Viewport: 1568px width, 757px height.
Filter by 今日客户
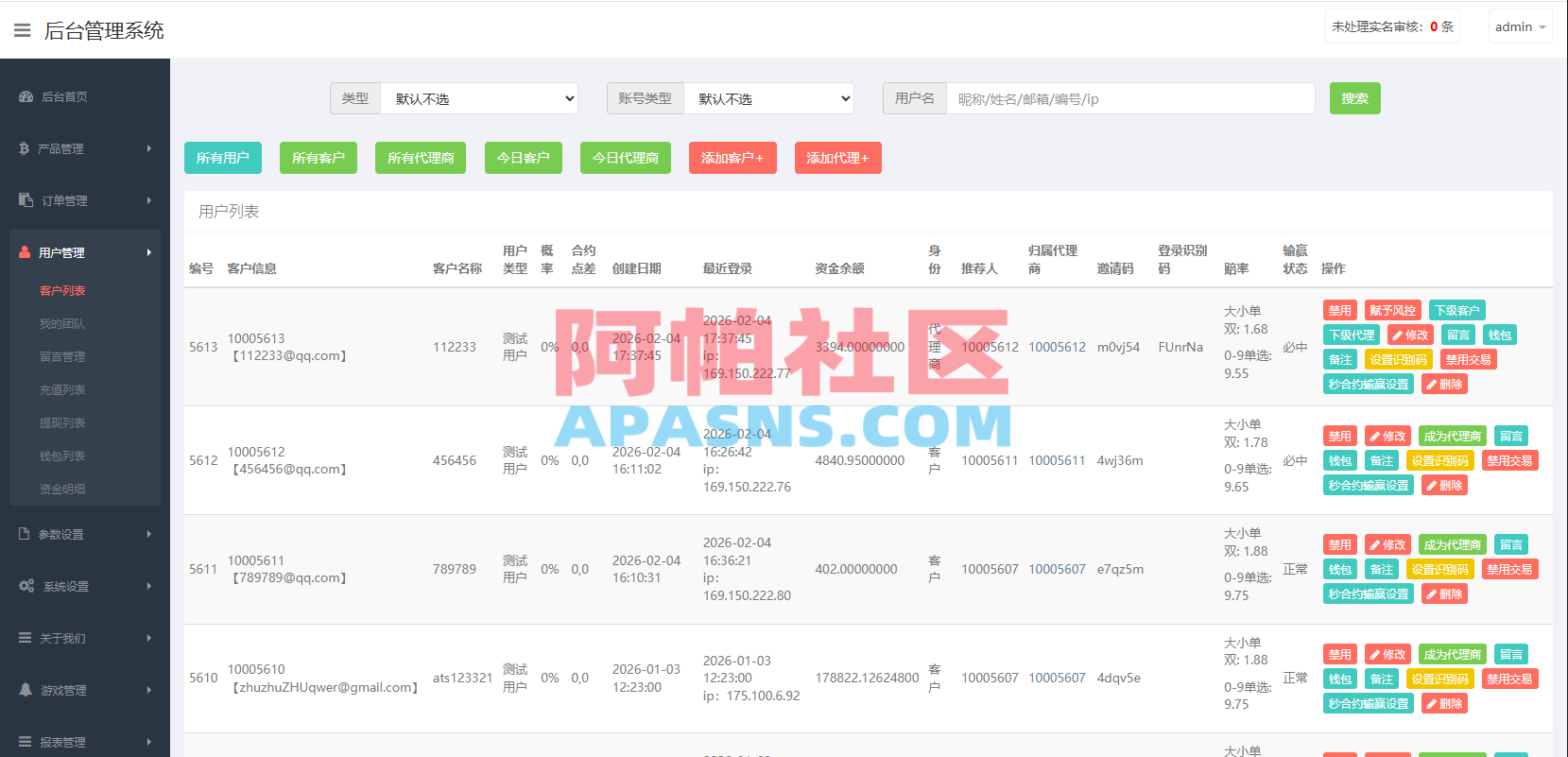coord(524,158)
